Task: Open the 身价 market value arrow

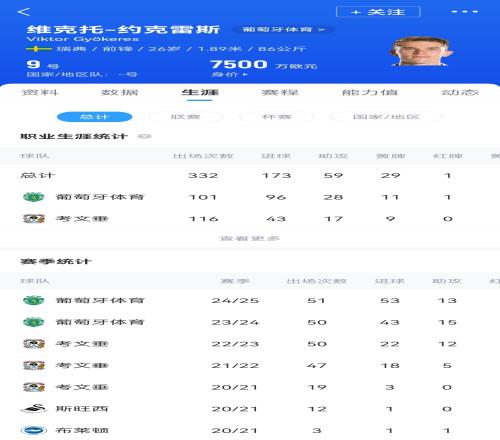Action: click(x=230, y=75)
